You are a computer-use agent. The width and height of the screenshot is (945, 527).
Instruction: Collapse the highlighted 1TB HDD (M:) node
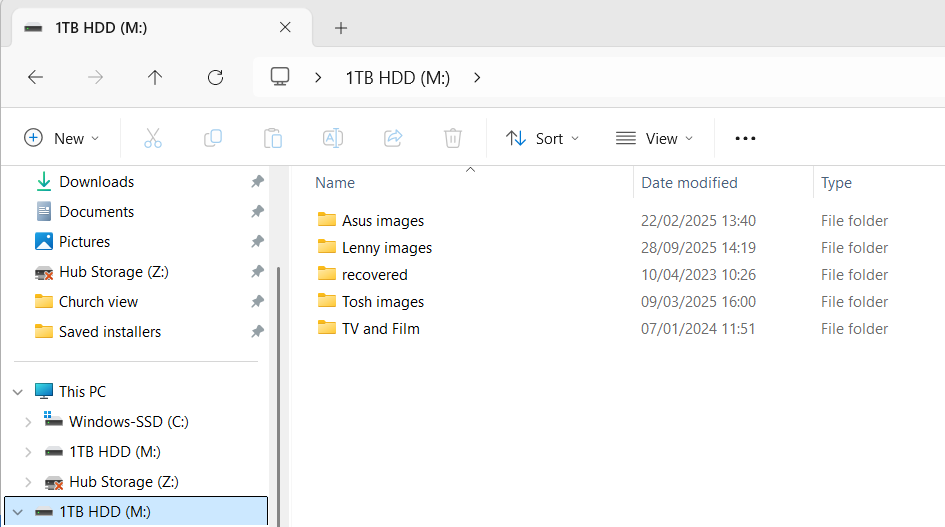click(x=18, y=512)
